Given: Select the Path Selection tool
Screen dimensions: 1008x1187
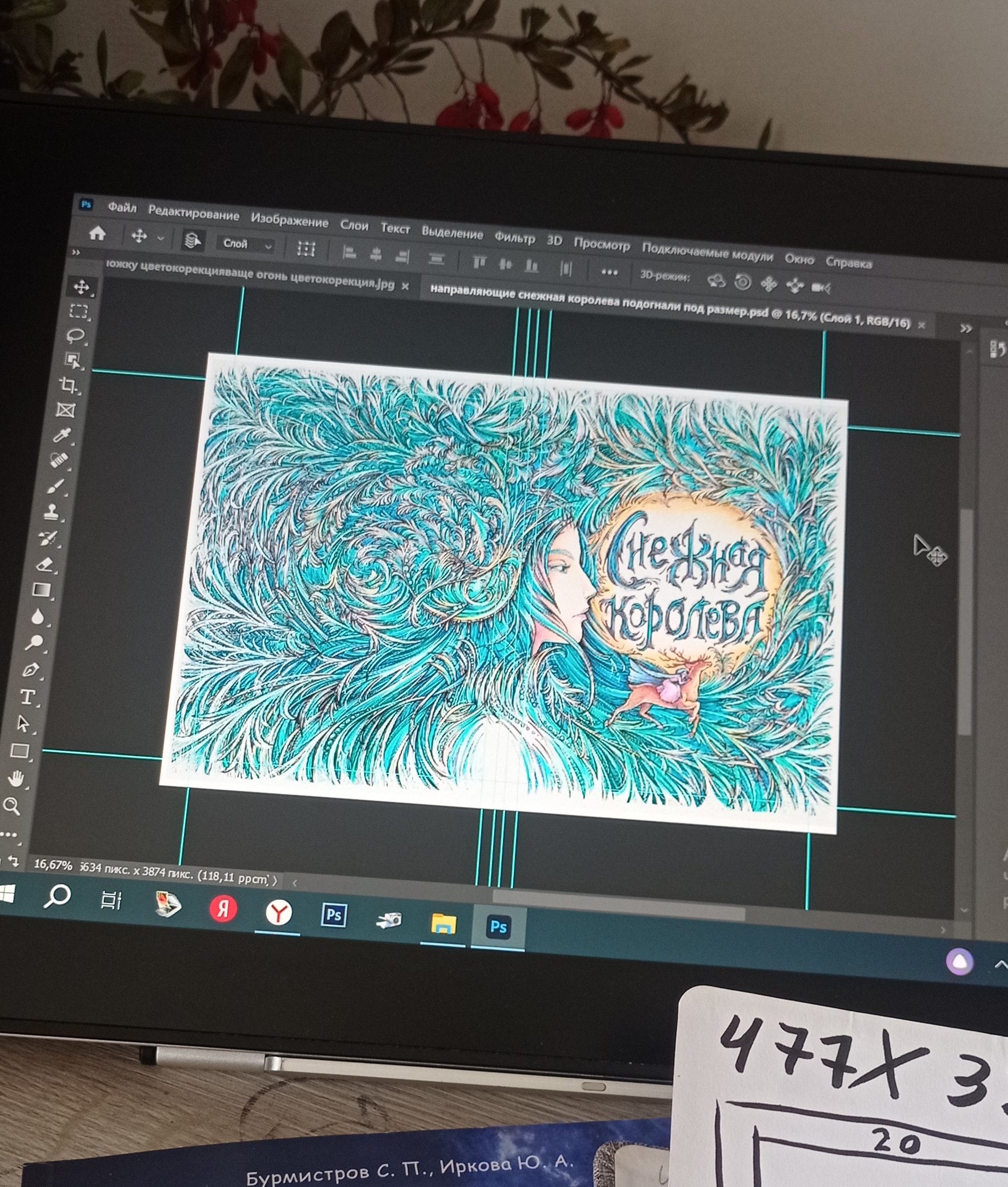Looking at the screenshot, I should coord(24,723).
